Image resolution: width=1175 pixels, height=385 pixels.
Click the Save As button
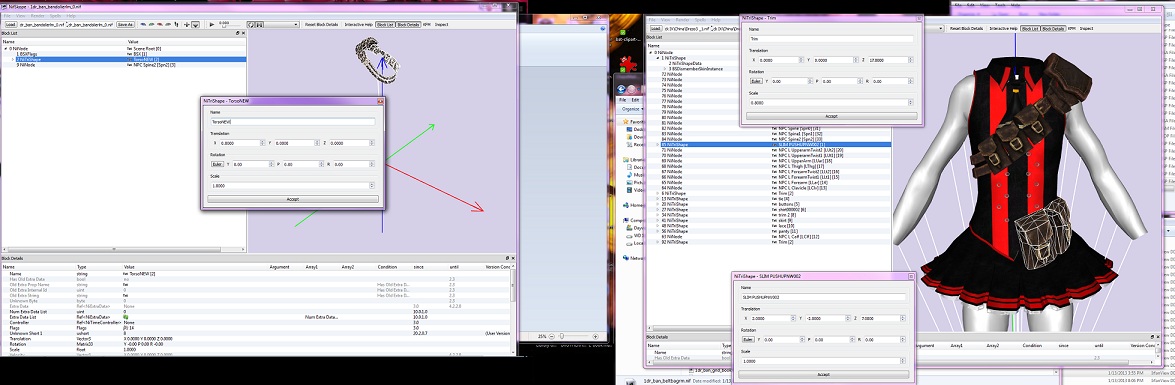point(125,25)
